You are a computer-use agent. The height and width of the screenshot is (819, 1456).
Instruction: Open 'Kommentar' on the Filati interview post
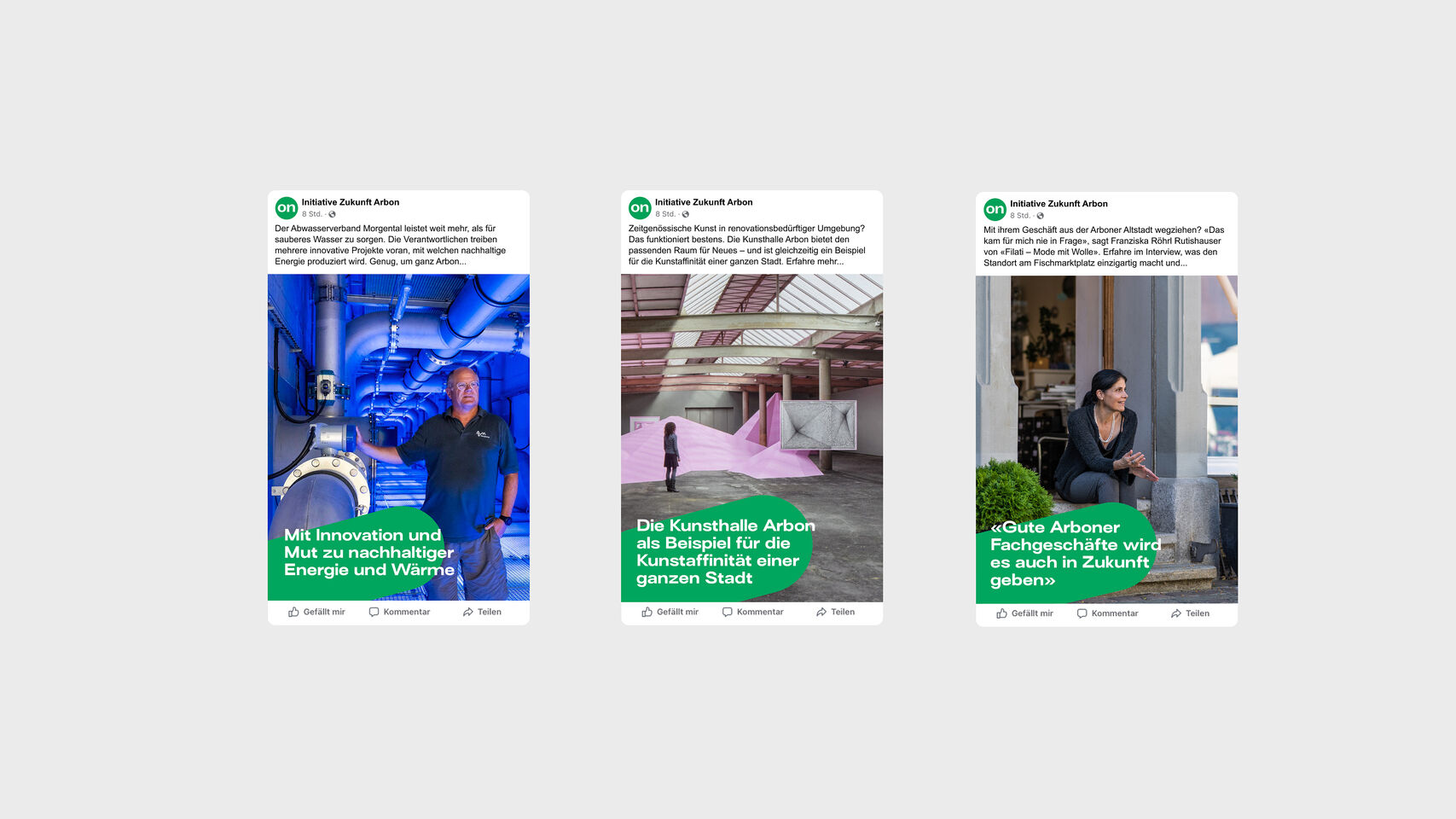point(1107,613)
